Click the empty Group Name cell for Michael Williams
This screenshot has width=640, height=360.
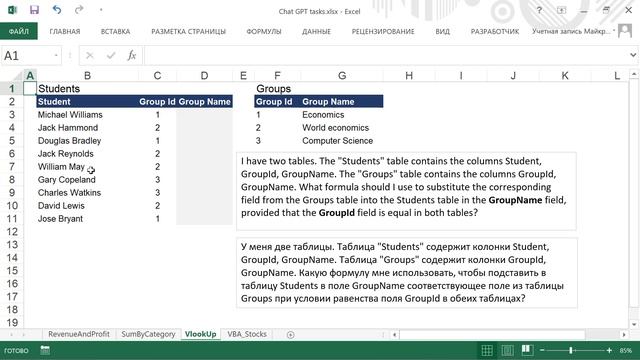tap(204, 115)
